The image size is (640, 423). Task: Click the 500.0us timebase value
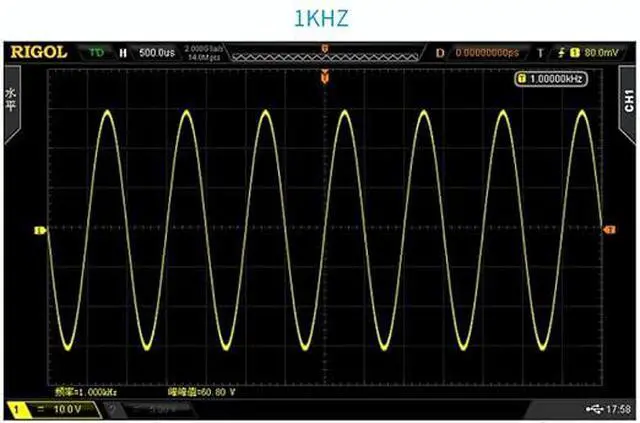coord(156,51)
